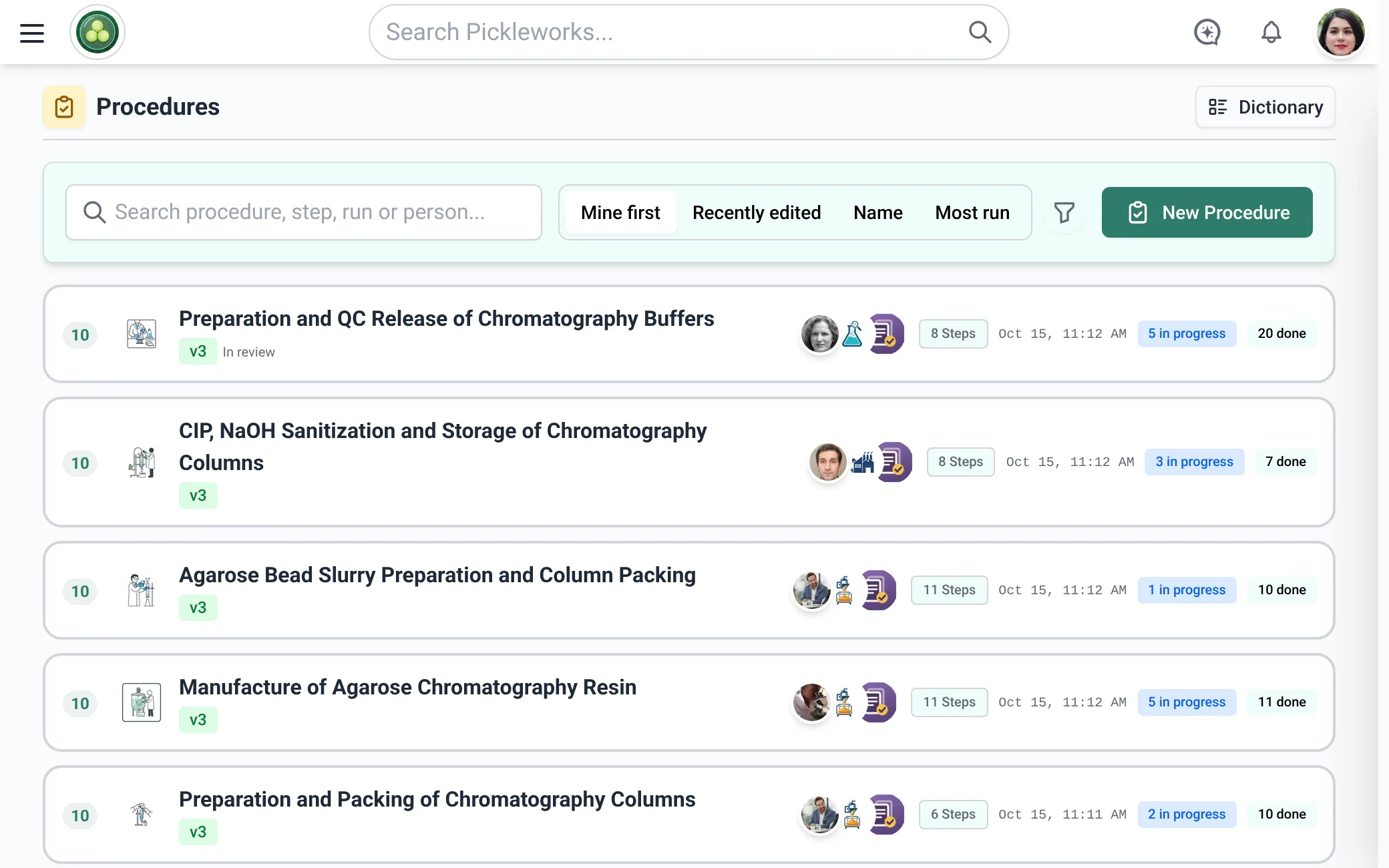Open the Dictionary button
The image size is (1389, 868).
[x=1265, y=107]
